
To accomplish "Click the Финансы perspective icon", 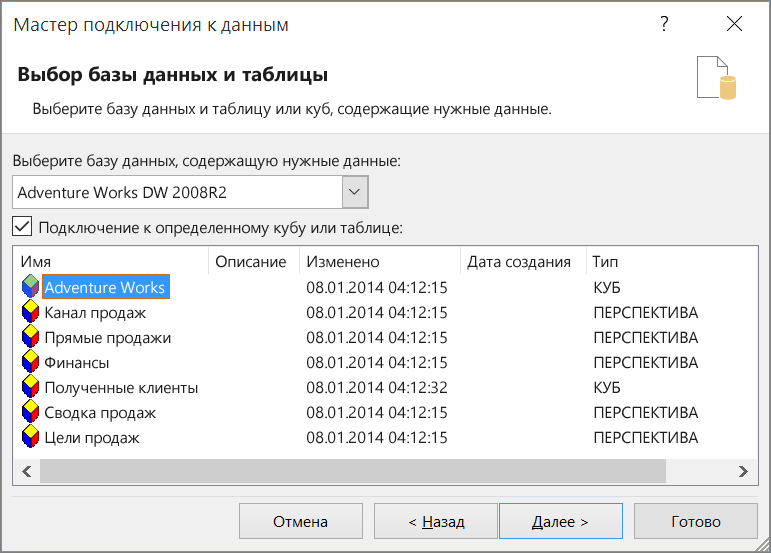I will 30,362.
